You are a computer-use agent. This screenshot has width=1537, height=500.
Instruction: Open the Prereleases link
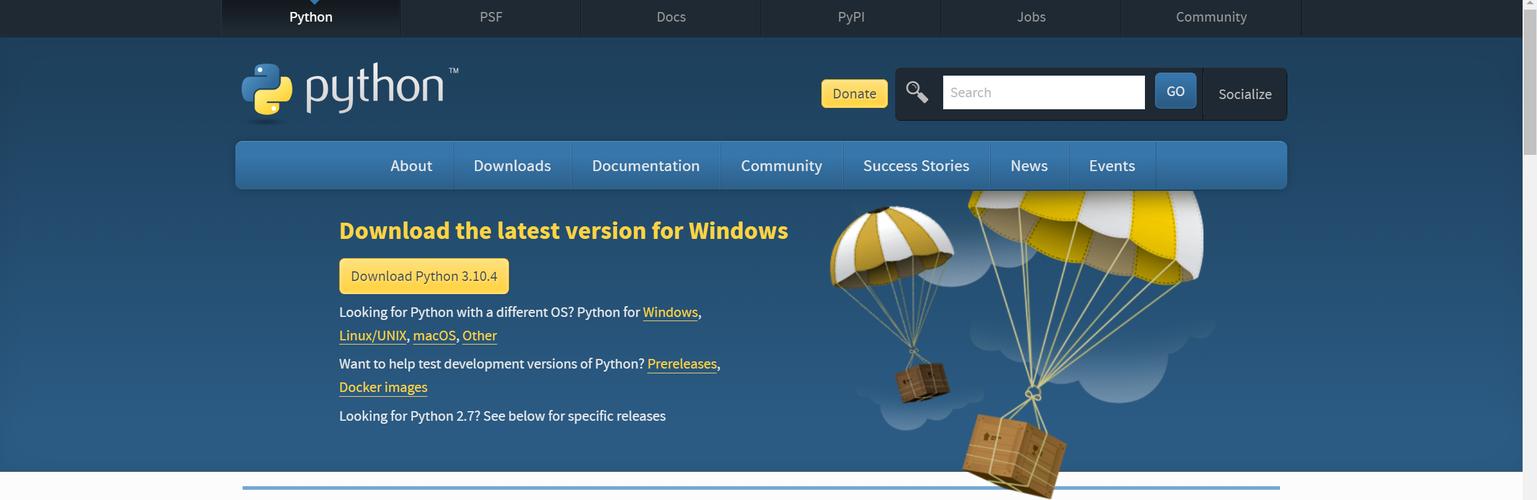[x=682, y=364]
